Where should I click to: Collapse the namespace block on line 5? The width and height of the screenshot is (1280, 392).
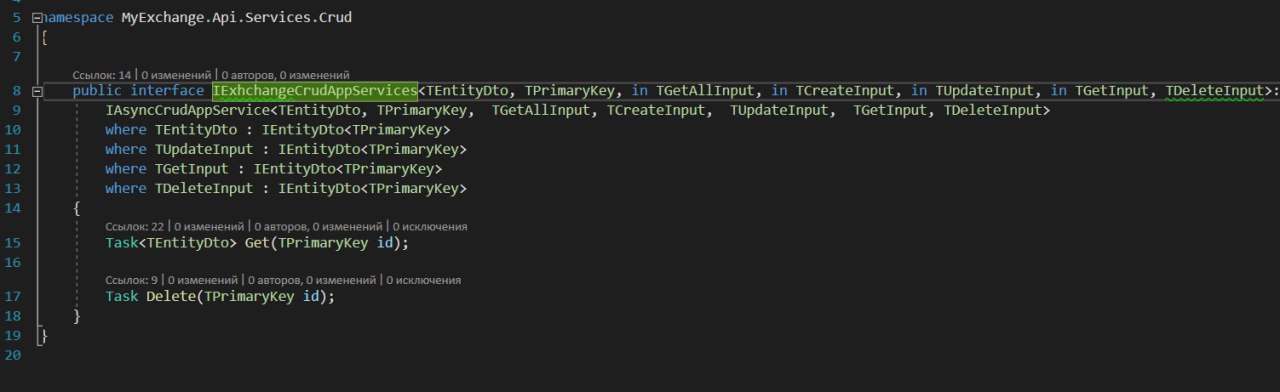click(x=38, y=18)
